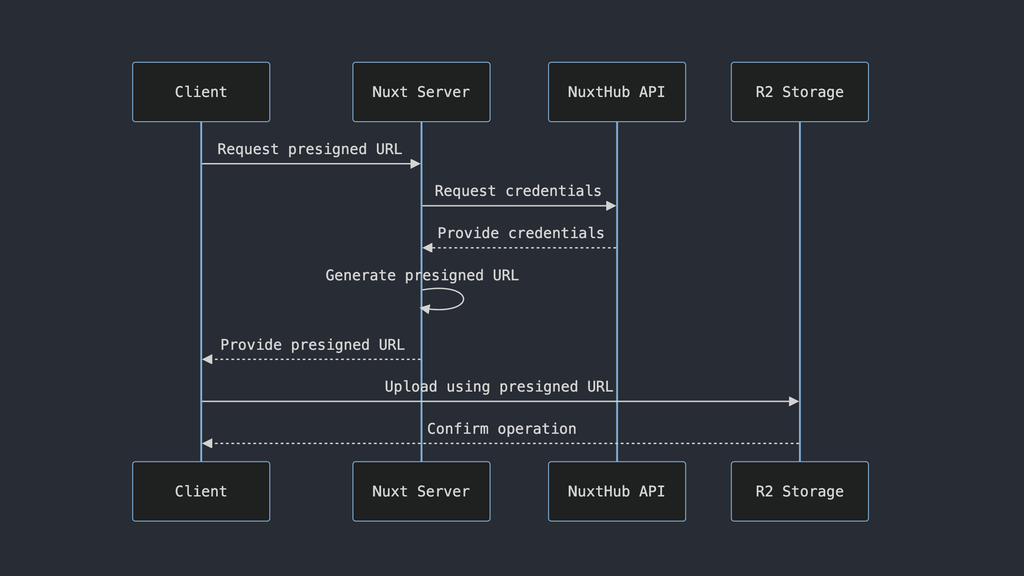Select the bottom NuxtHub API participant box
The image size is (1024, 576).
click(x=616, y=491)
